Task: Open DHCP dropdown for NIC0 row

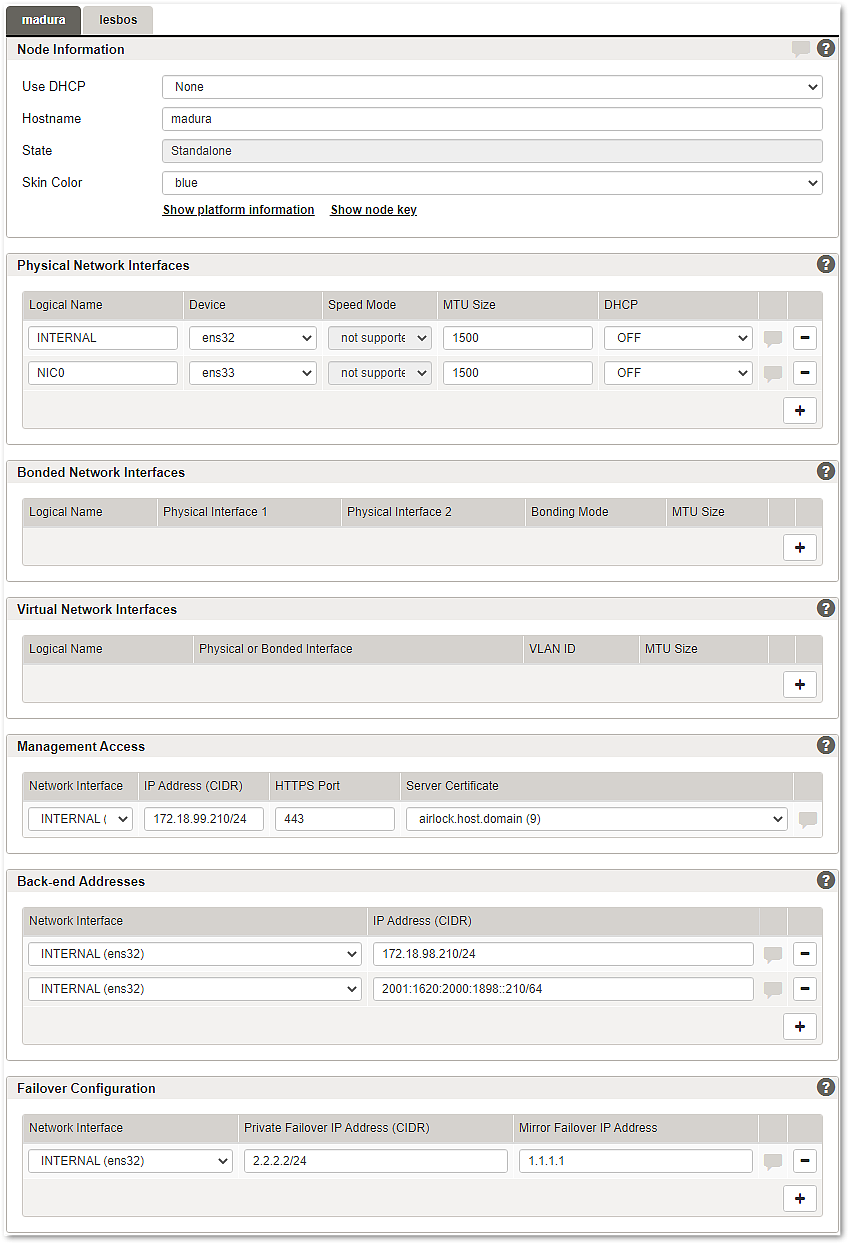Action: click(x=678, y=373)
